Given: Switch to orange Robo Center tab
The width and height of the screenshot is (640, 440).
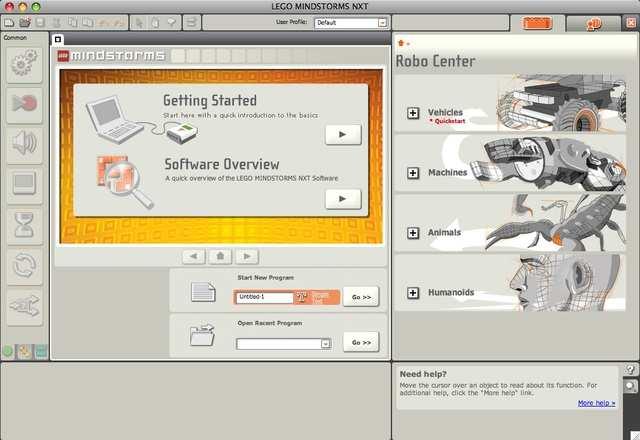Looking at the screenshot, I should pos(537,23).
